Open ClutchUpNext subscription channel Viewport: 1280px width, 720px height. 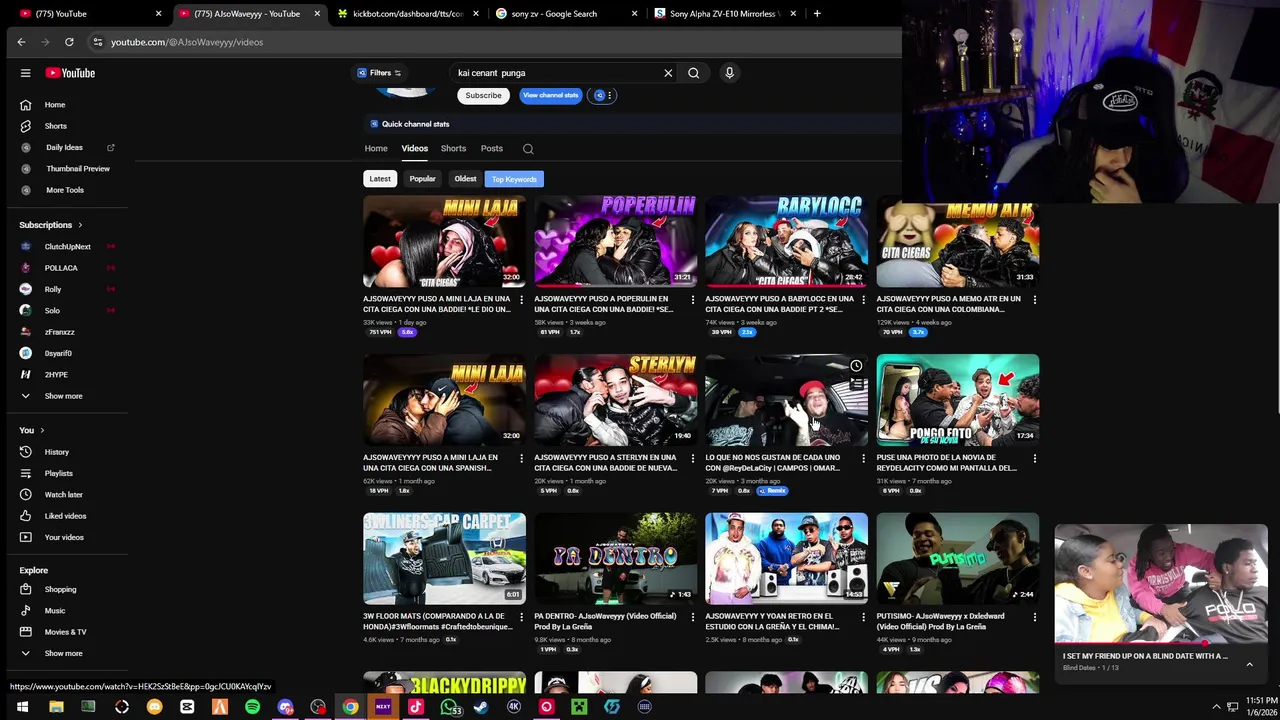click(66, 247)
